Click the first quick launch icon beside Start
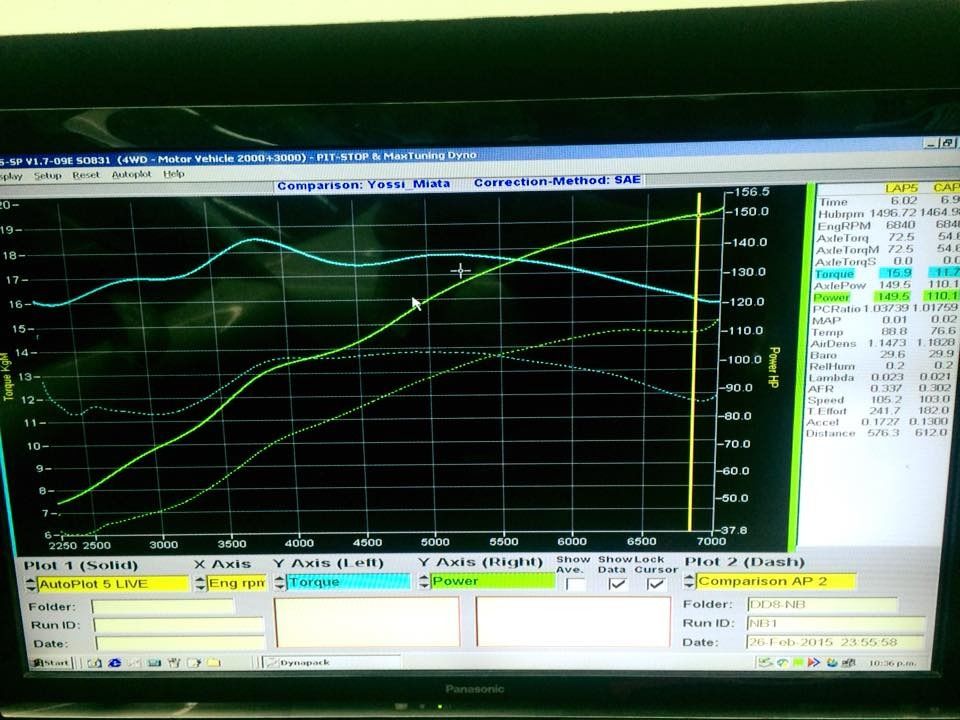Image resolution: width=960 pixels, height=720 pixels. [93, 662]
